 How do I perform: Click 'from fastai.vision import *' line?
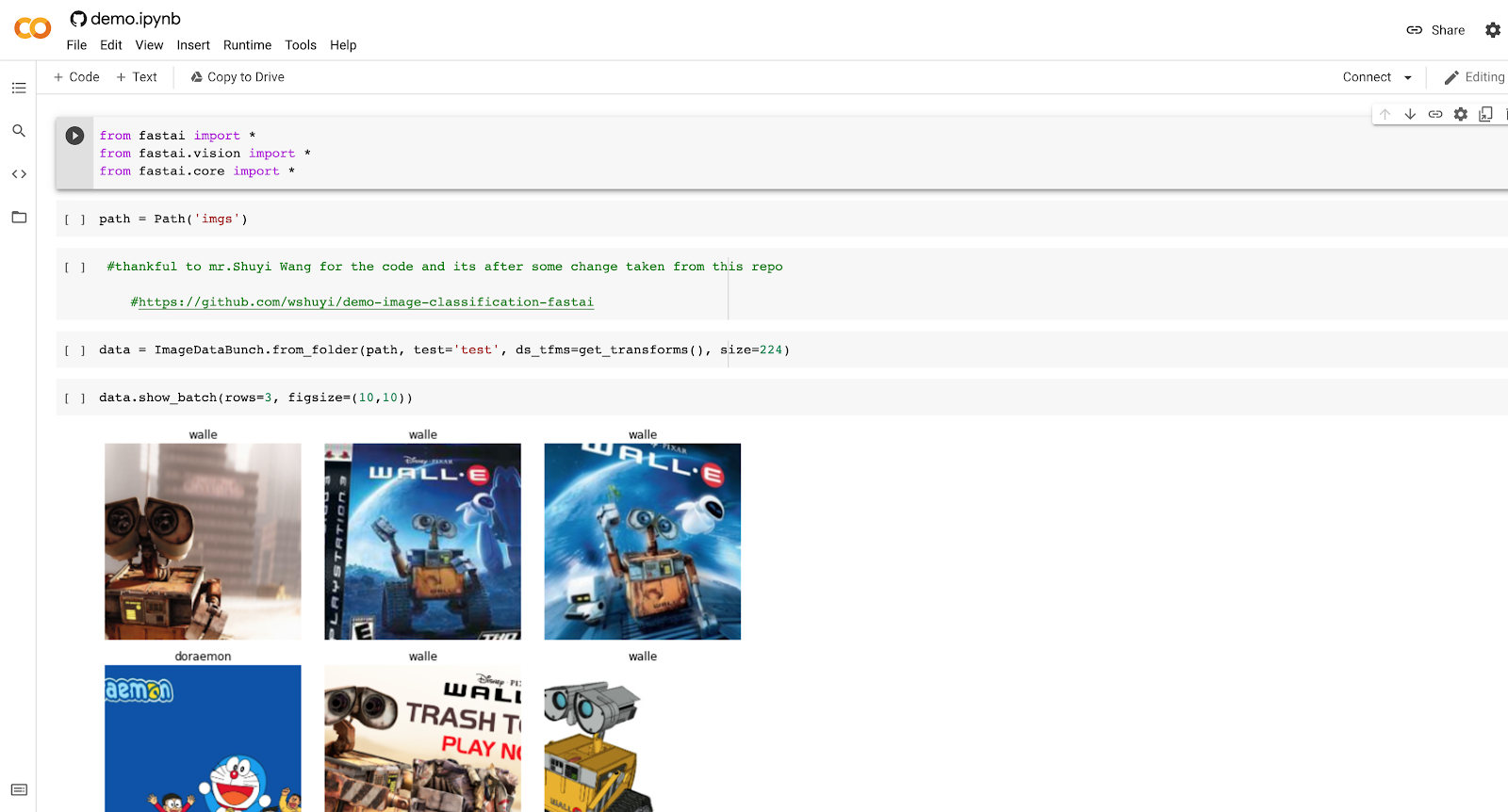point(205,154)
